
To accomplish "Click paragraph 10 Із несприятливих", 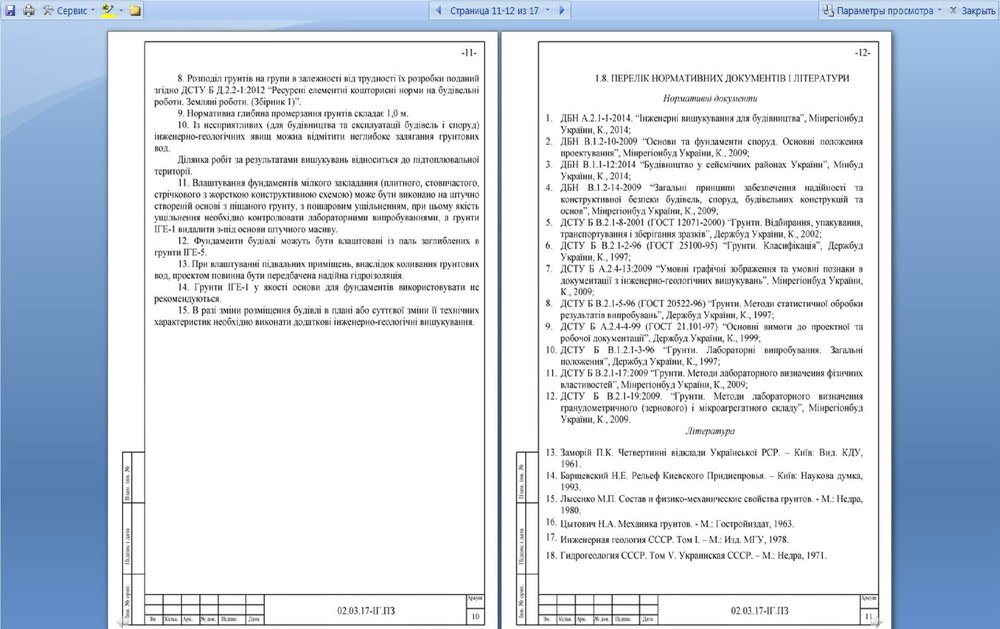I will click(x=316, y=136).
